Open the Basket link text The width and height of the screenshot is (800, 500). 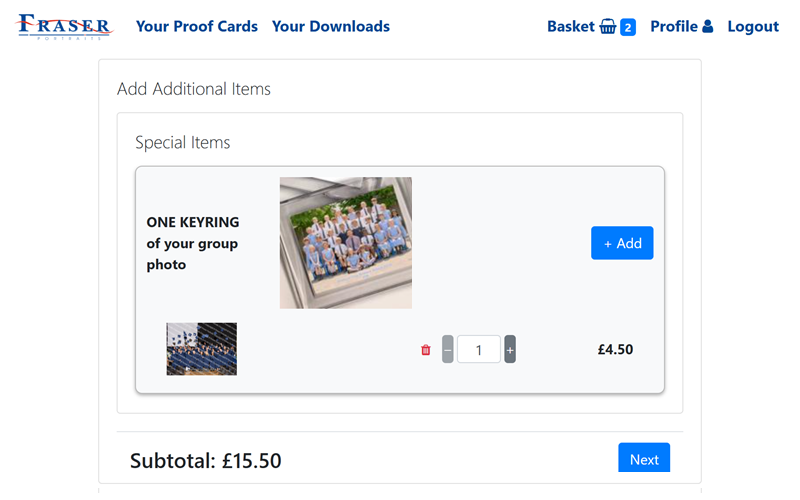click(571, 27)
